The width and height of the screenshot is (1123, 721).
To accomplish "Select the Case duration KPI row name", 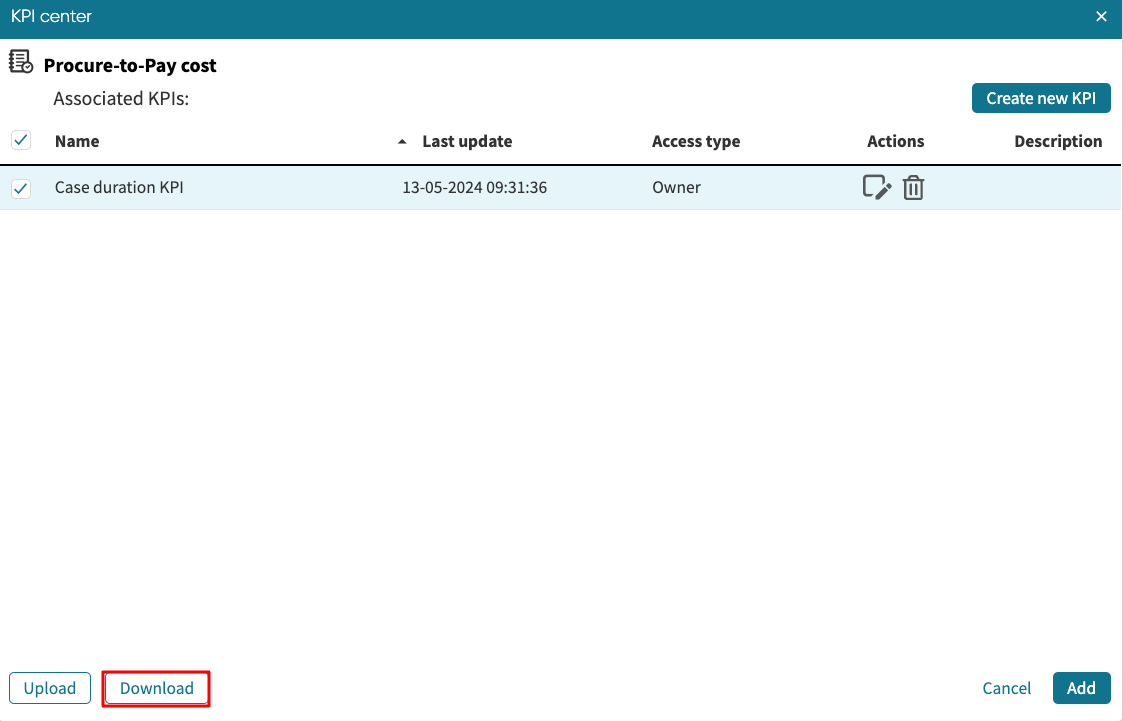I will 119,187.
